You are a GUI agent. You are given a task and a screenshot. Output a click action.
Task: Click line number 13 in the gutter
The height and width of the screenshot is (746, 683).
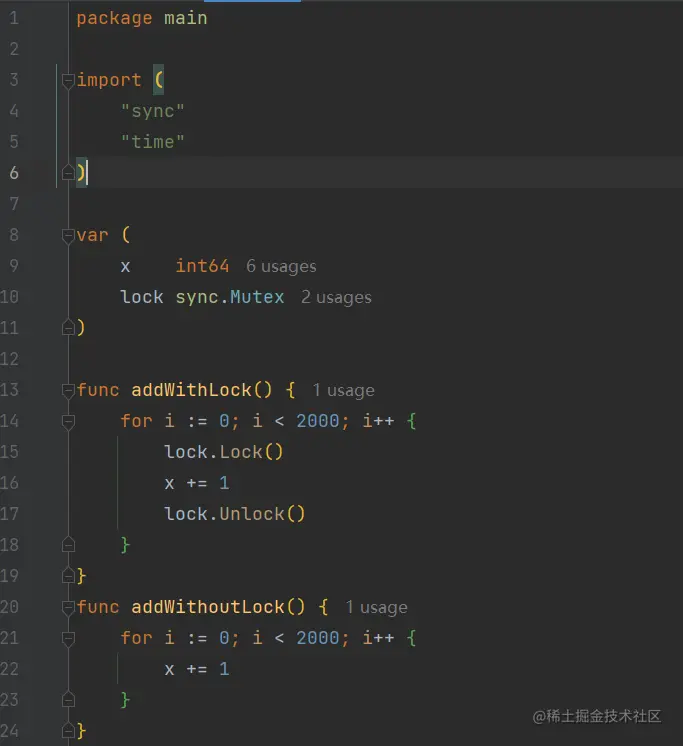click(10, 390)
